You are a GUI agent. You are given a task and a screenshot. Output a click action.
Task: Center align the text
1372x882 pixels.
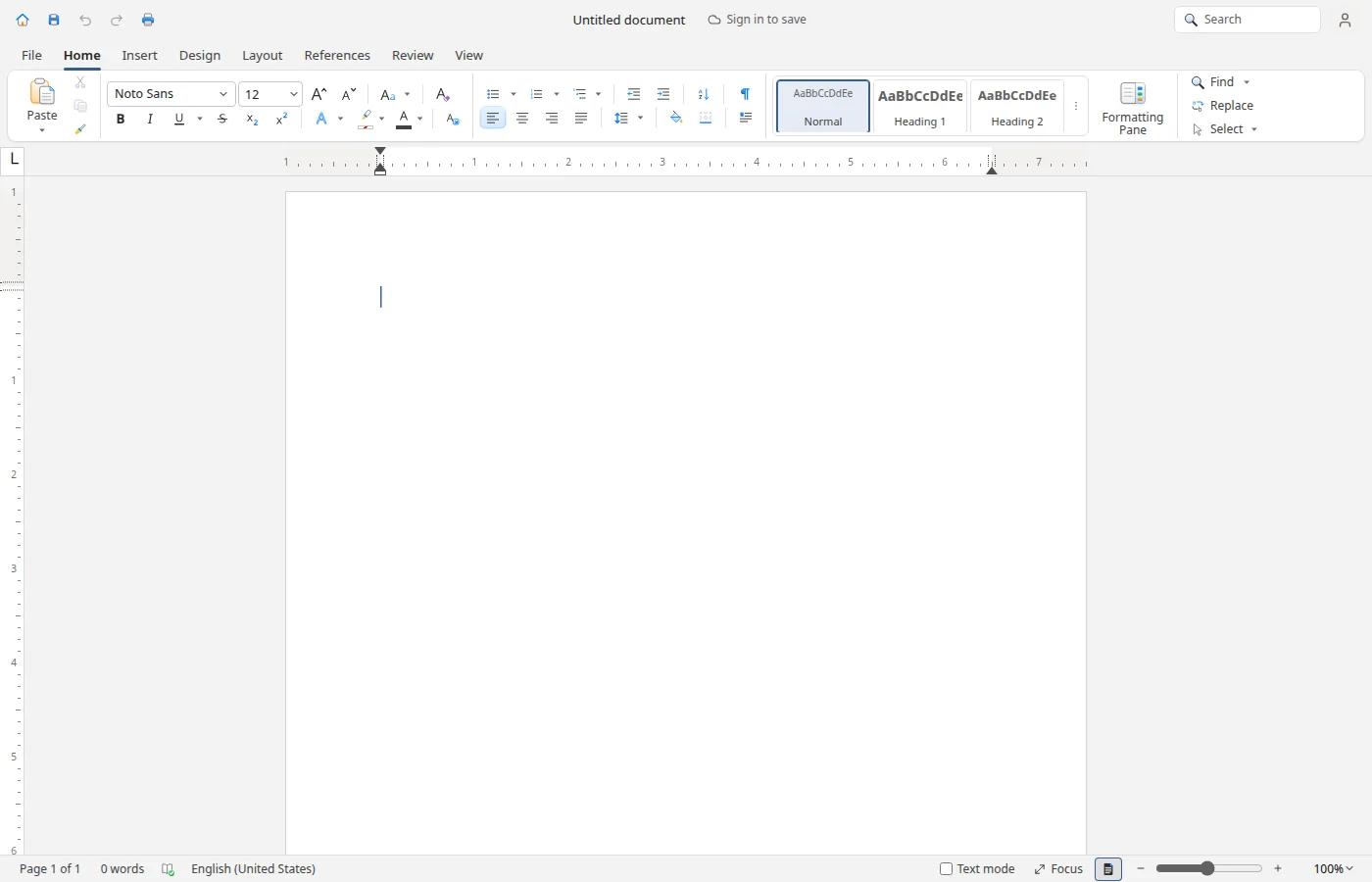(x=522, y=119)
